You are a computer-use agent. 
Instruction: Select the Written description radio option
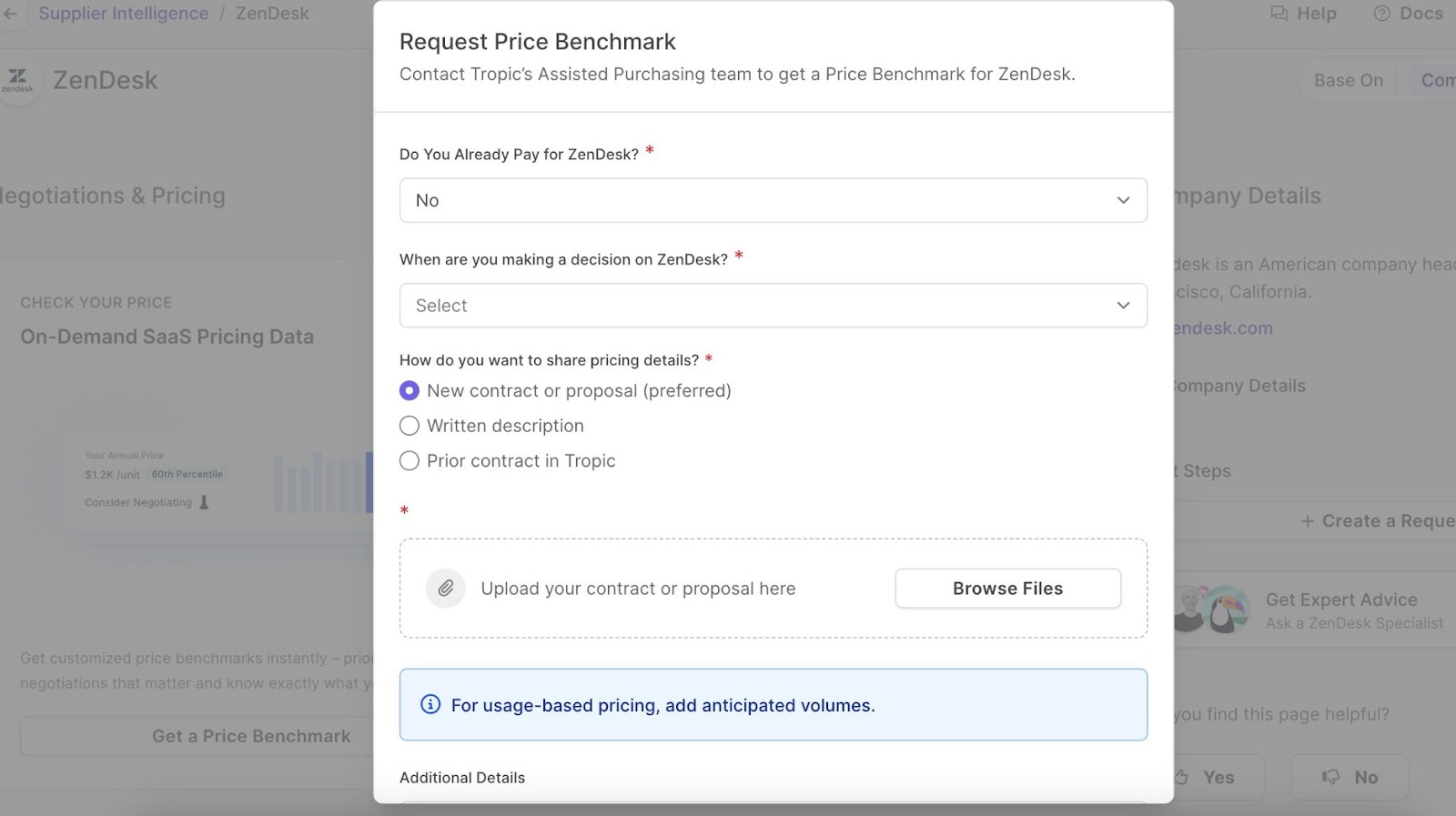(x=409, y=426)
